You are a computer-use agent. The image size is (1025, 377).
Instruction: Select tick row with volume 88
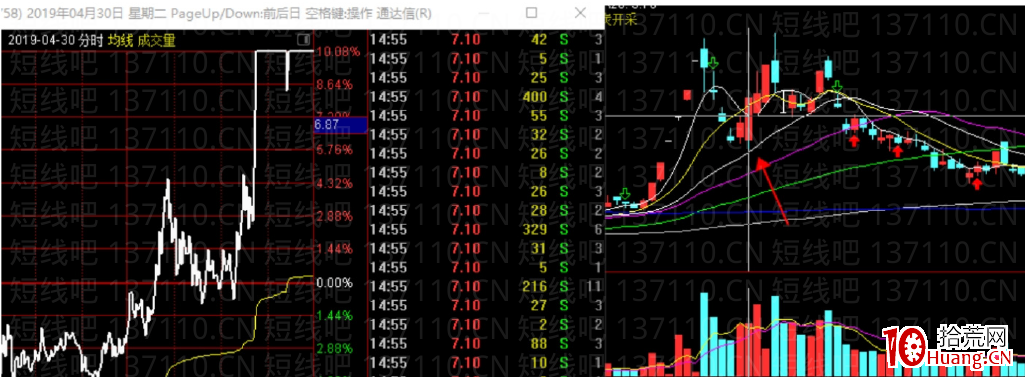click(x=486, y=343)
